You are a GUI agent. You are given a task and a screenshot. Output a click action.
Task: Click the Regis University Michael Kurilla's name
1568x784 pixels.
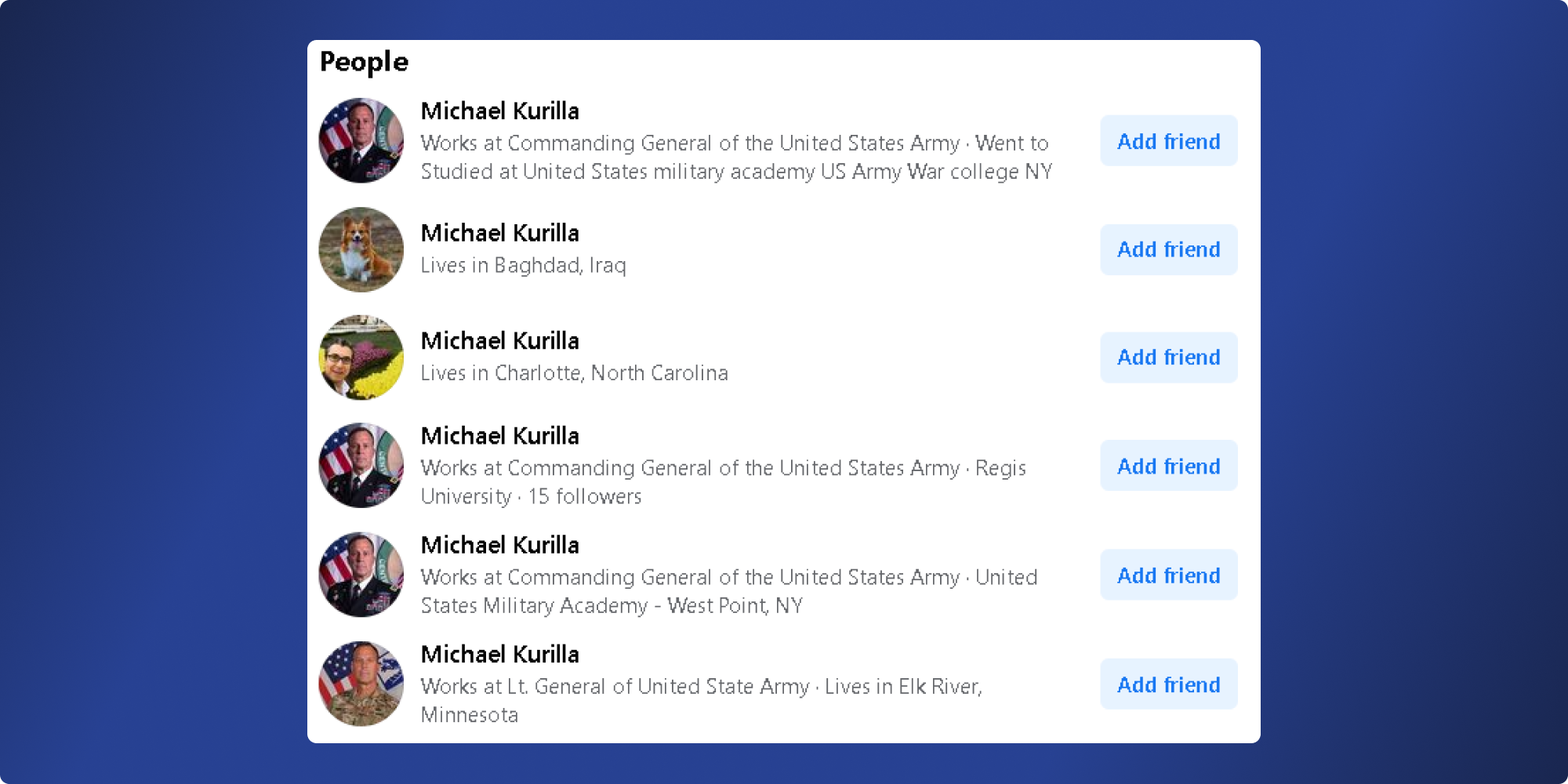500,436
